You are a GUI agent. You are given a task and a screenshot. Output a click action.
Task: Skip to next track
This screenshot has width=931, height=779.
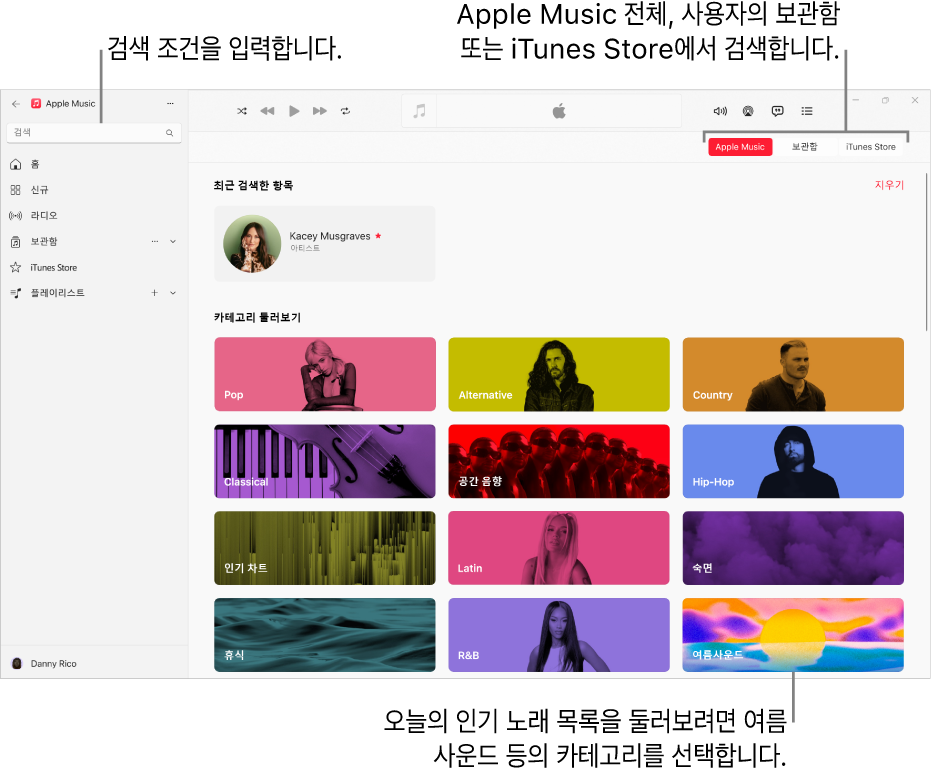click(x=320, y=111)
